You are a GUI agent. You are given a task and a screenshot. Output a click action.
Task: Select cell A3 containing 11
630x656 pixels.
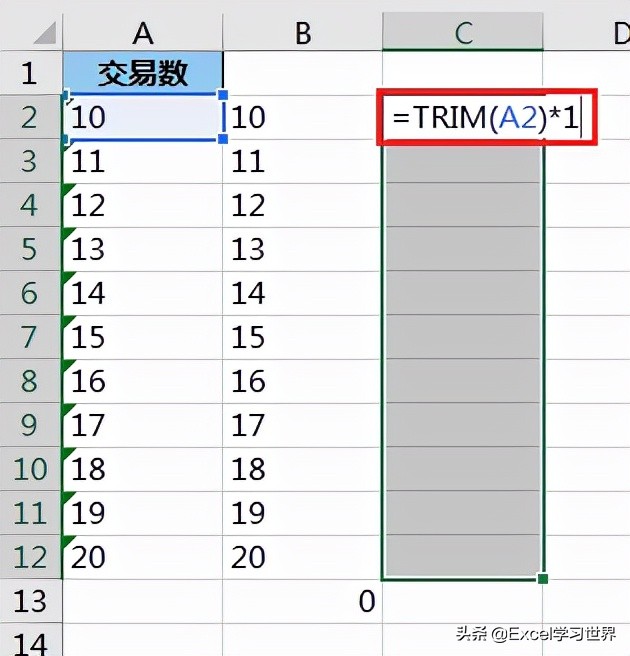coord(143,161)
